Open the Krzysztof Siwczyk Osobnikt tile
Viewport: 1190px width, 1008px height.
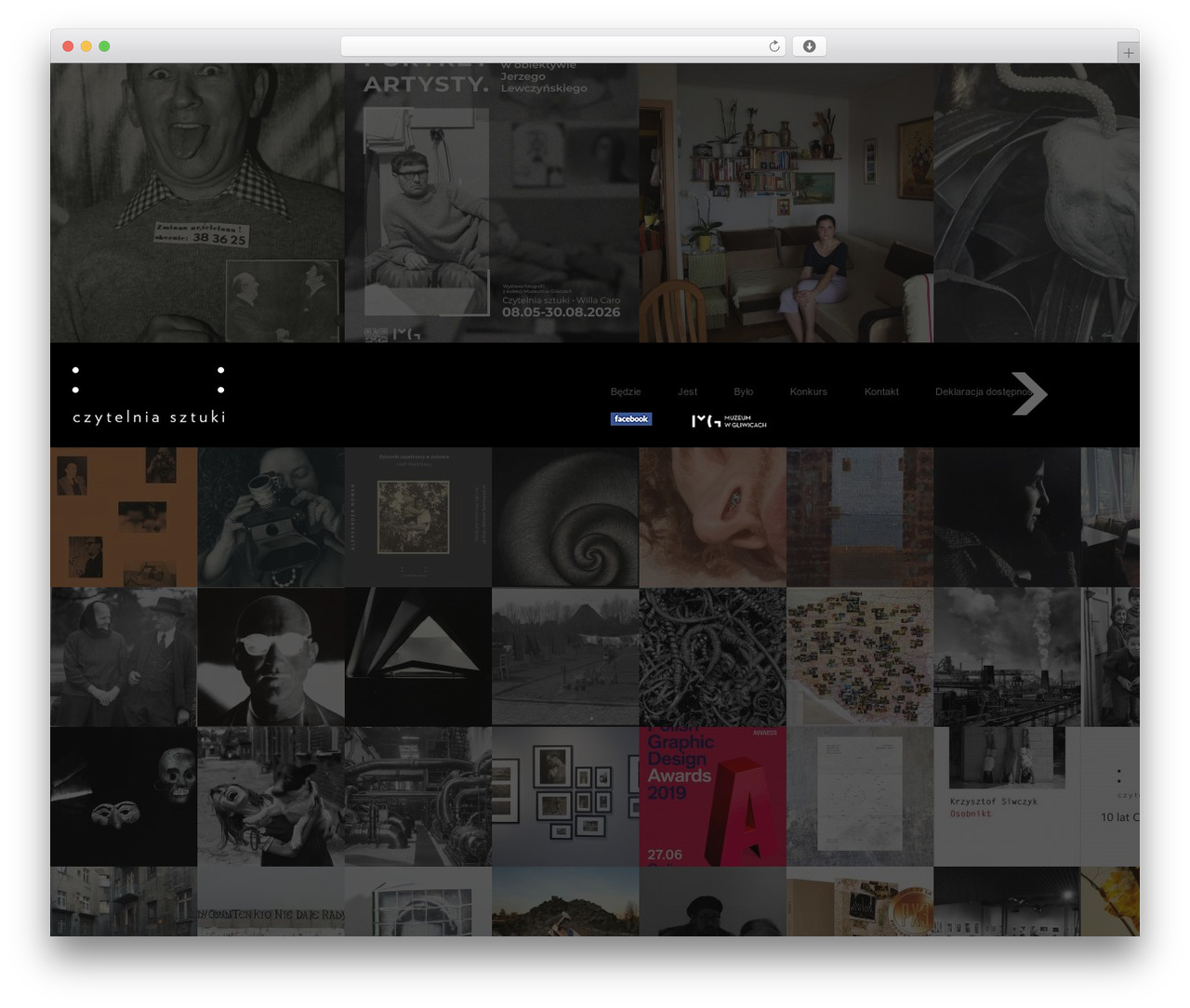click(1007, 797)
